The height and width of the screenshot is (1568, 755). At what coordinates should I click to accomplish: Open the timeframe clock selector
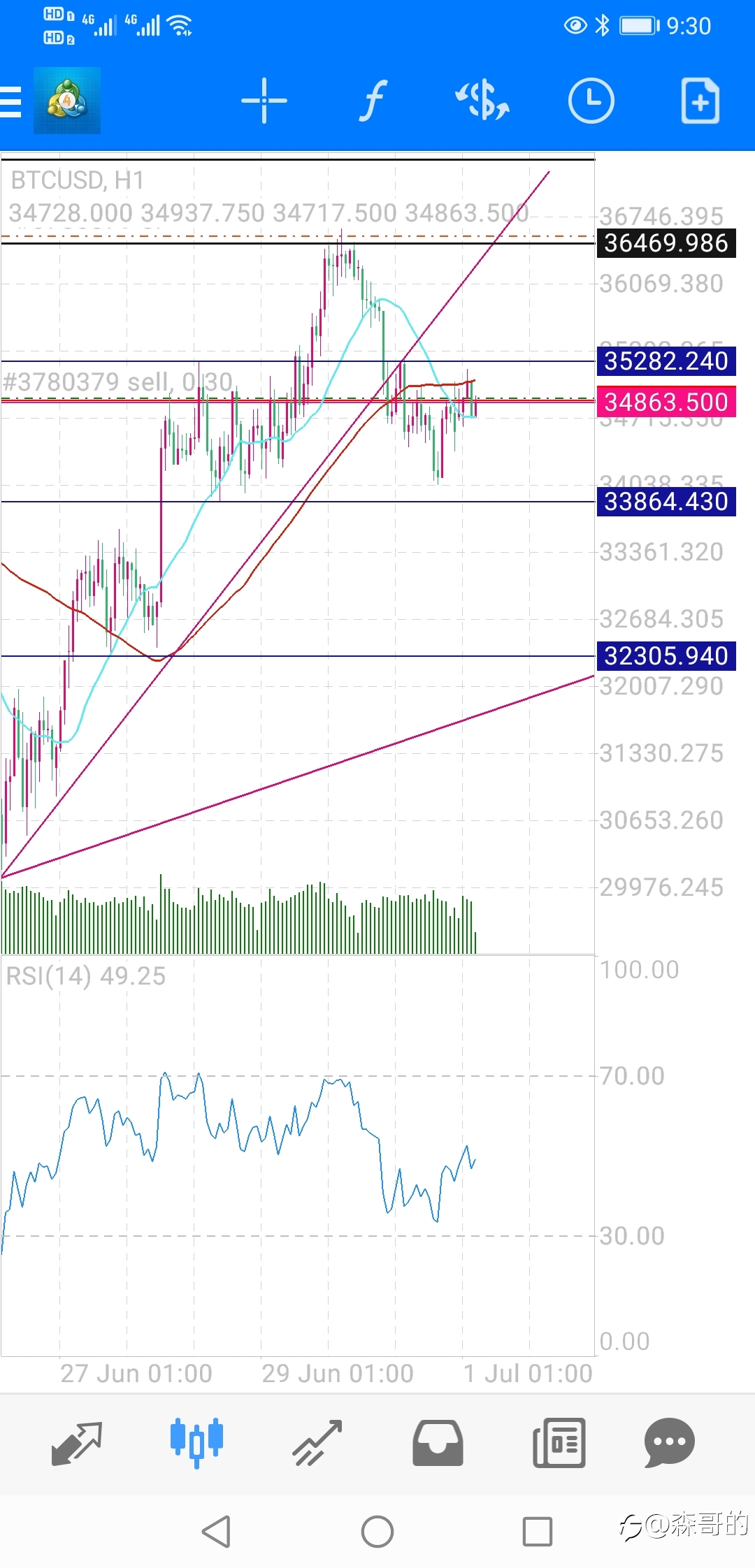pyautogui.click(x=591, y=101)
